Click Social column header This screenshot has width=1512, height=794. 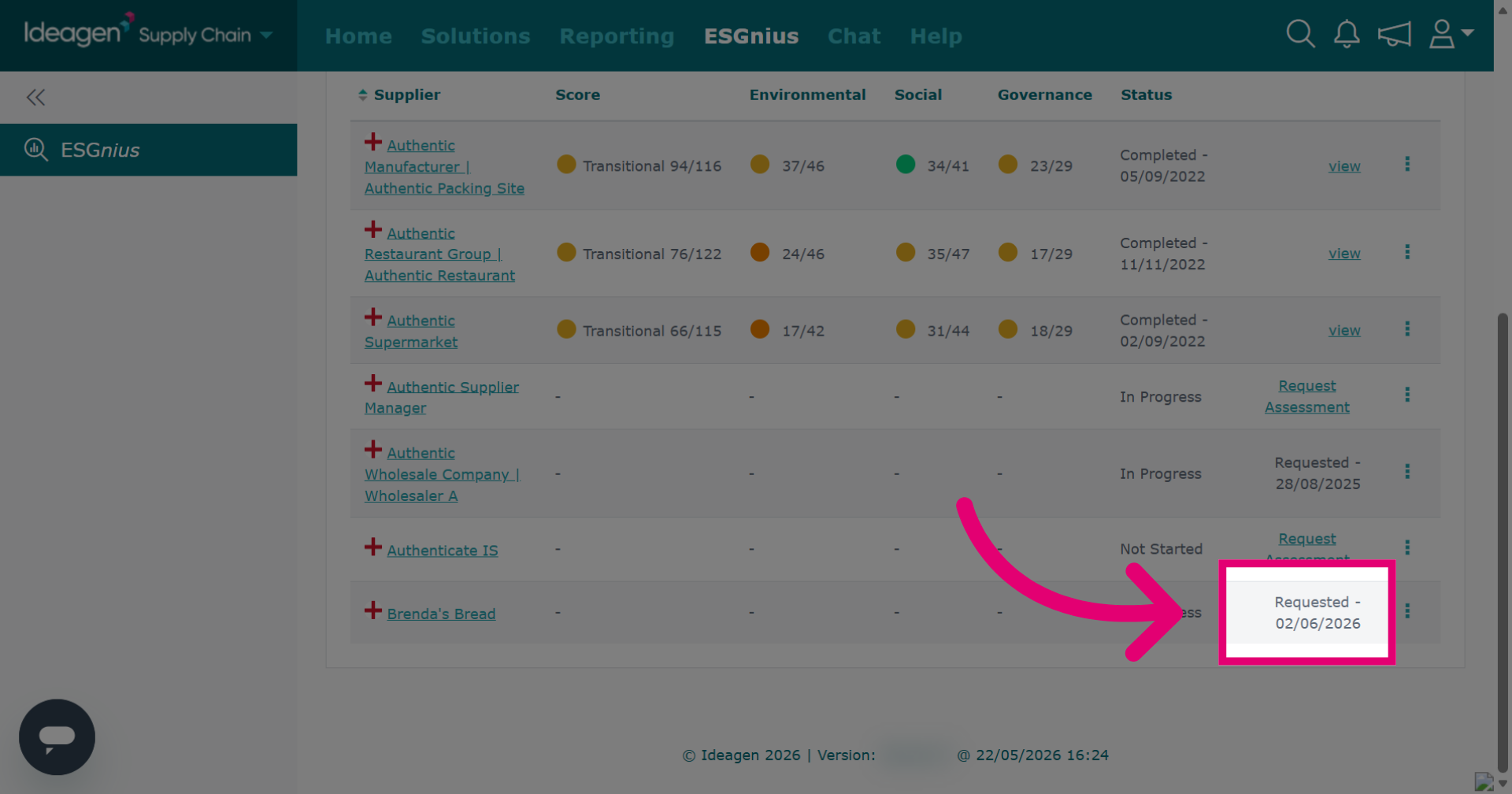pyautogui.click(x=917, y=95)
